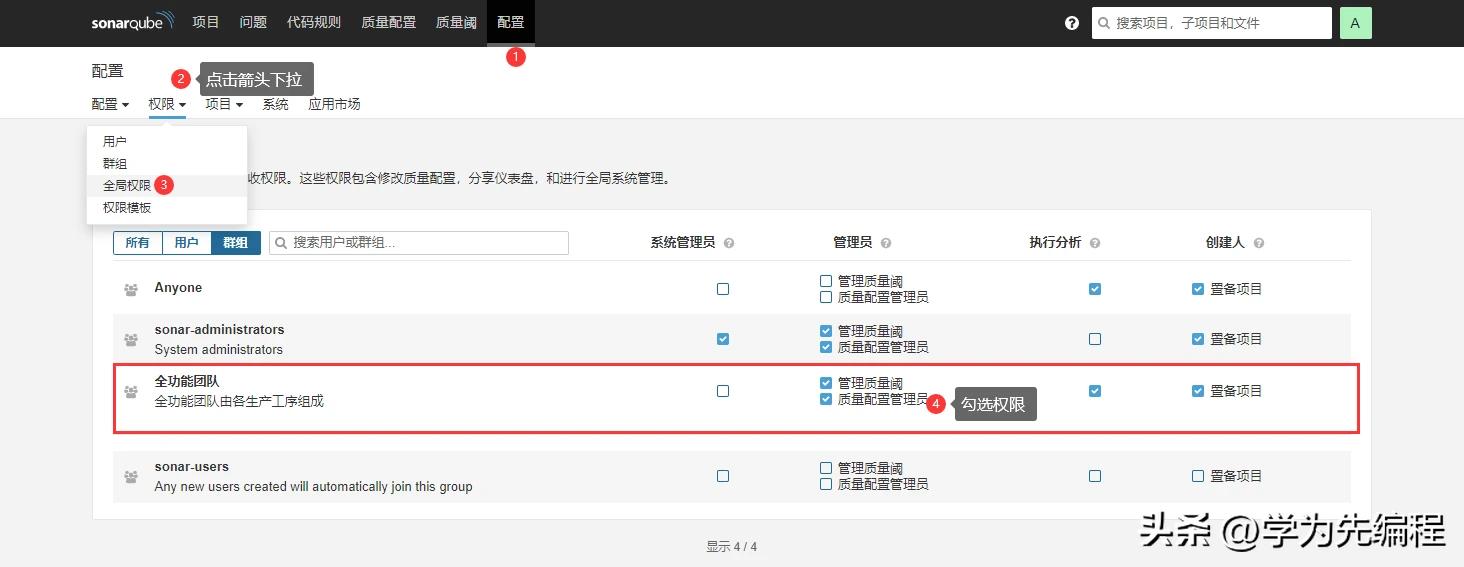Choose 全局权限 in the dropdown menu
The height and width of the screenshot is (567, 1464).
(x=167, y=185)
